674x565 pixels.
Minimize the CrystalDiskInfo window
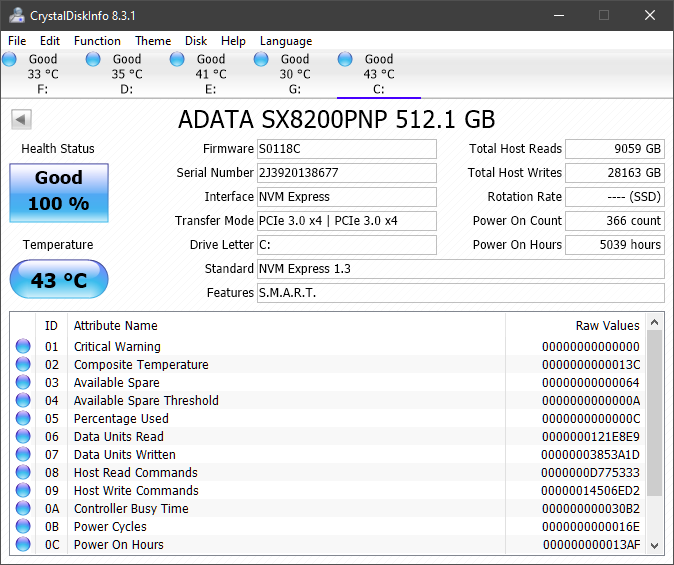559,15
